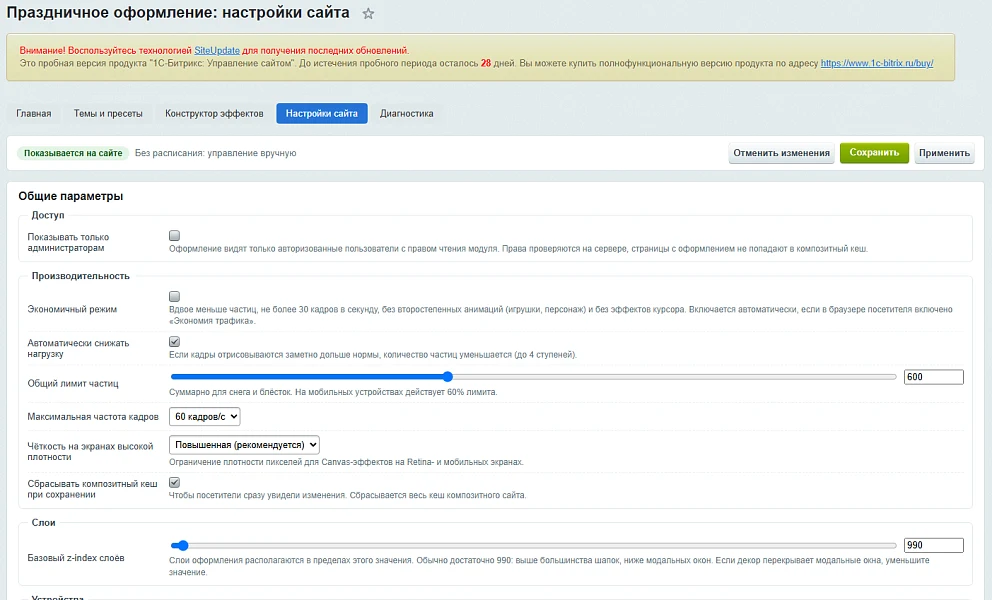The height and width of the screenshot is (600, 992).
Task: Enable the Экономичный режим checkbox
Action: pyautogui.click(x=175, y=296)
